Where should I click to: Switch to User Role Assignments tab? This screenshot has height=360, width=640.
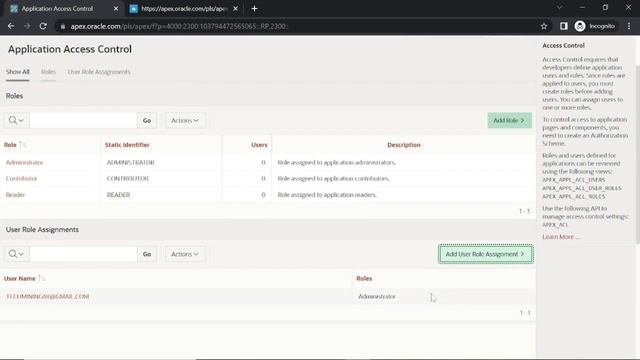click(x=99, y=72)
